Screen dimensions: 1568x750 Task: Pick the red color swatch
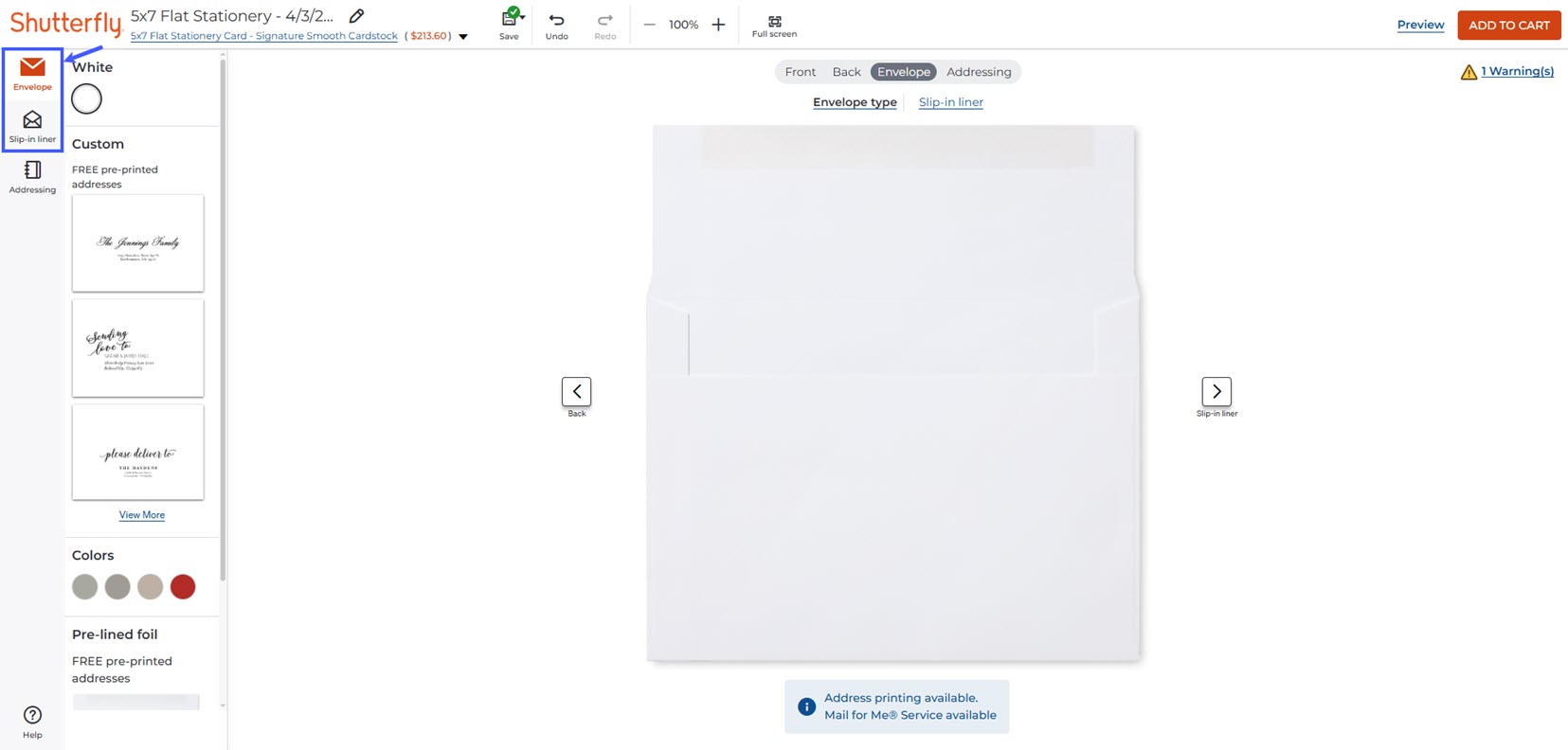coord(183,587)
